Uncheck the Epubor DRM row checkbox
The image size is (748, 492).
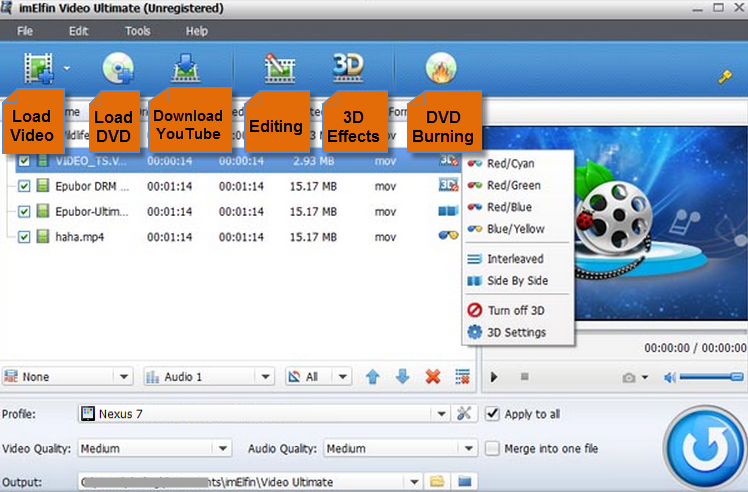pyautogui.click(x=24, y=186)
